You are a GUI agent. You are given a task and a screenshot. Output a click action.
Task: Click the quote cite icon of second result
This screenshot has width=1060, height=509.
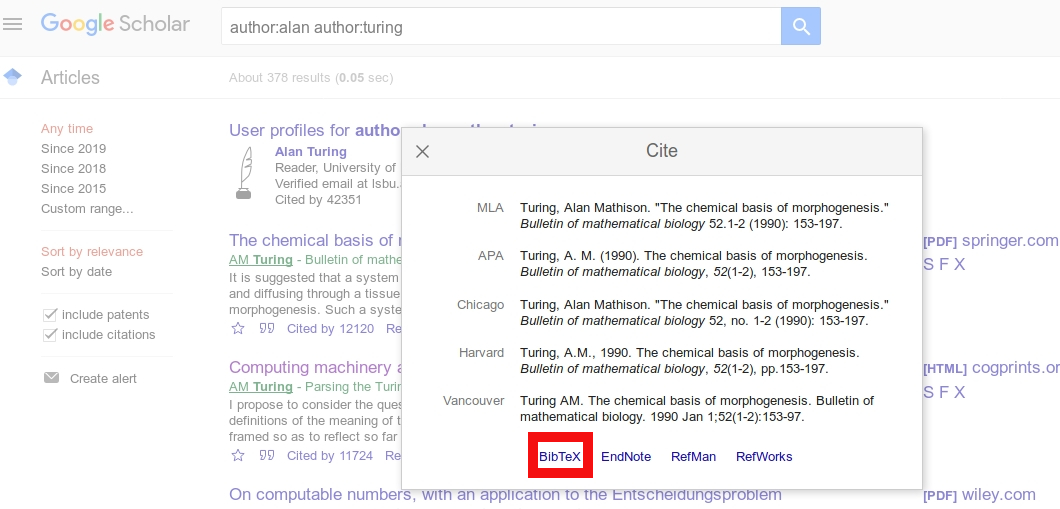[267, 455]
